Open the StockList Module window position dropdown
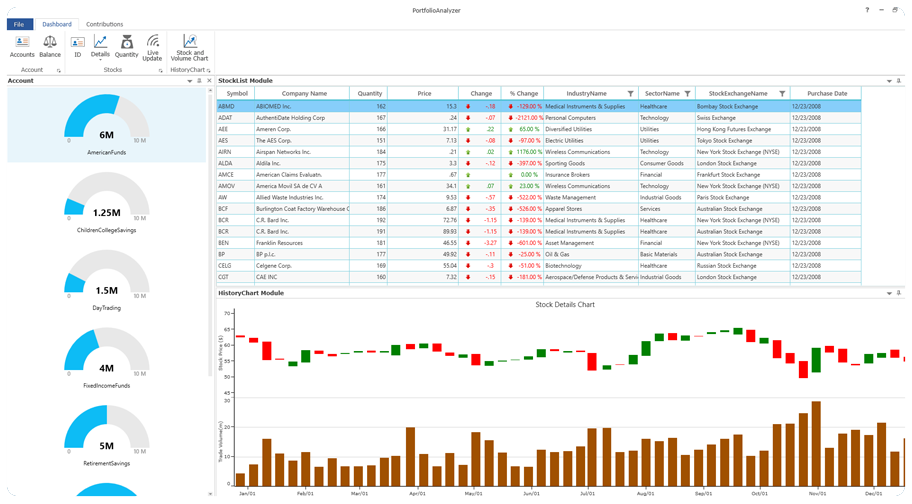Screen dimensions: 912x504 coord(889,81)
